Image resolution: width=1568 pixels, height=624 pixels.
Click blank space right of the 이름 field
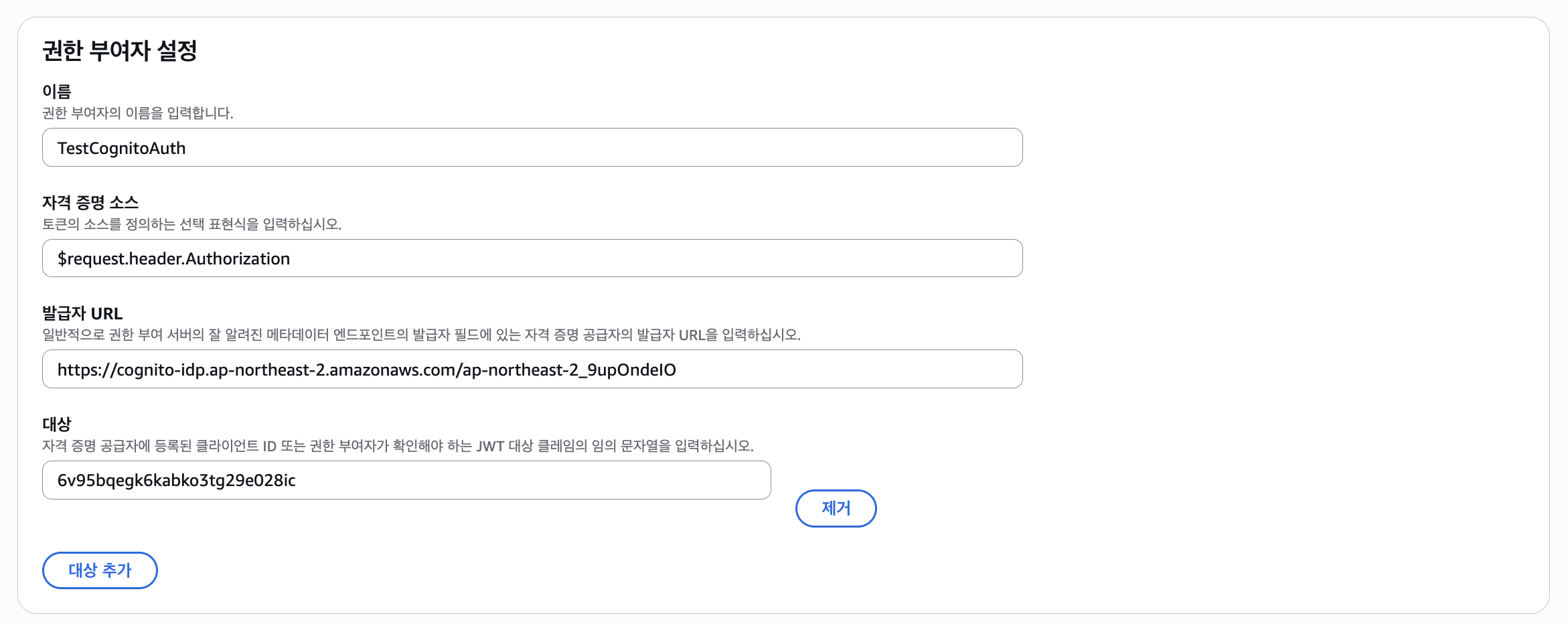[x=1272, y=148]
